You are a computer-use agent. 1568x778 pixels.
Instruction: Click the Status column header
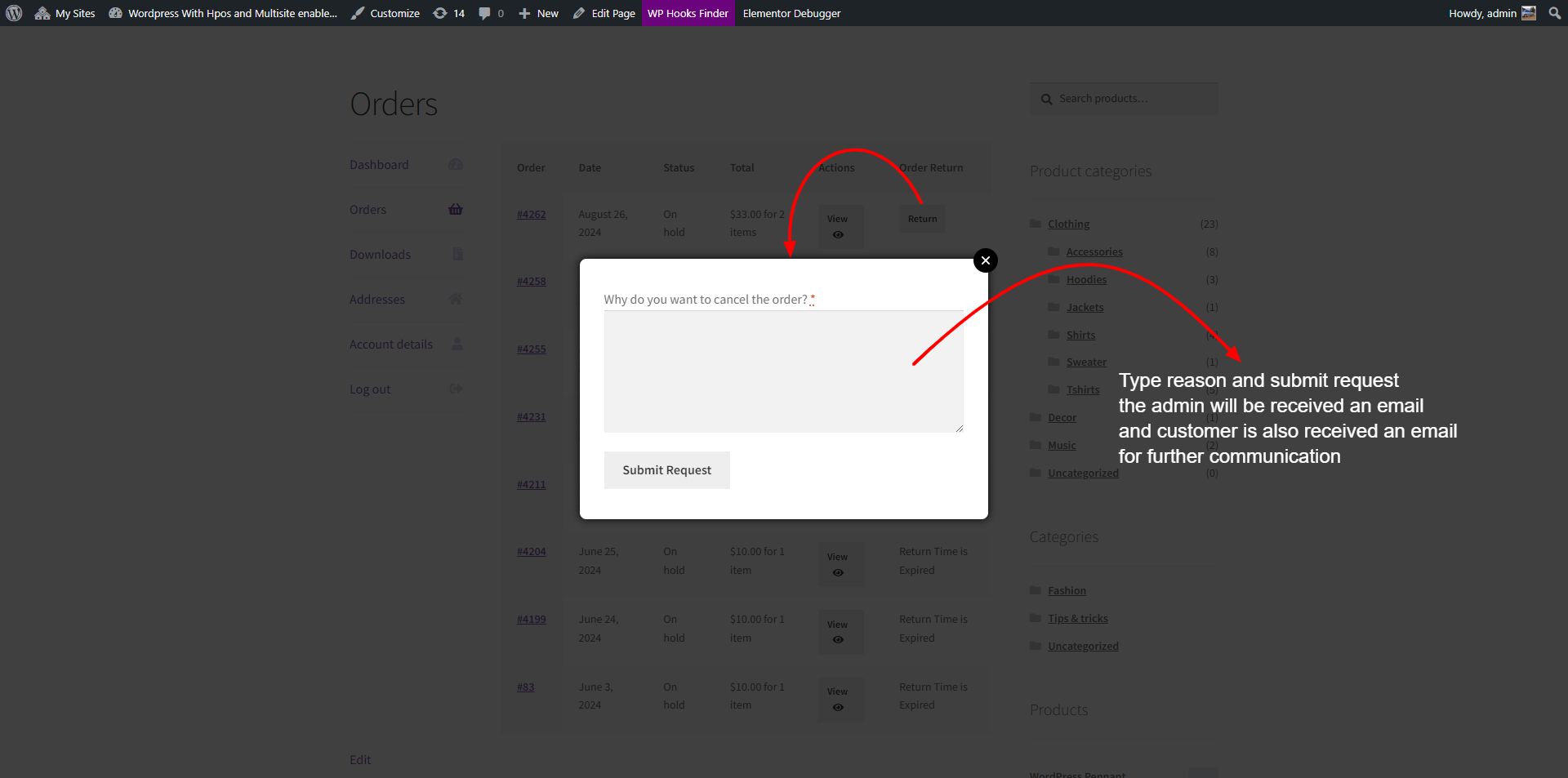[679, 168]
